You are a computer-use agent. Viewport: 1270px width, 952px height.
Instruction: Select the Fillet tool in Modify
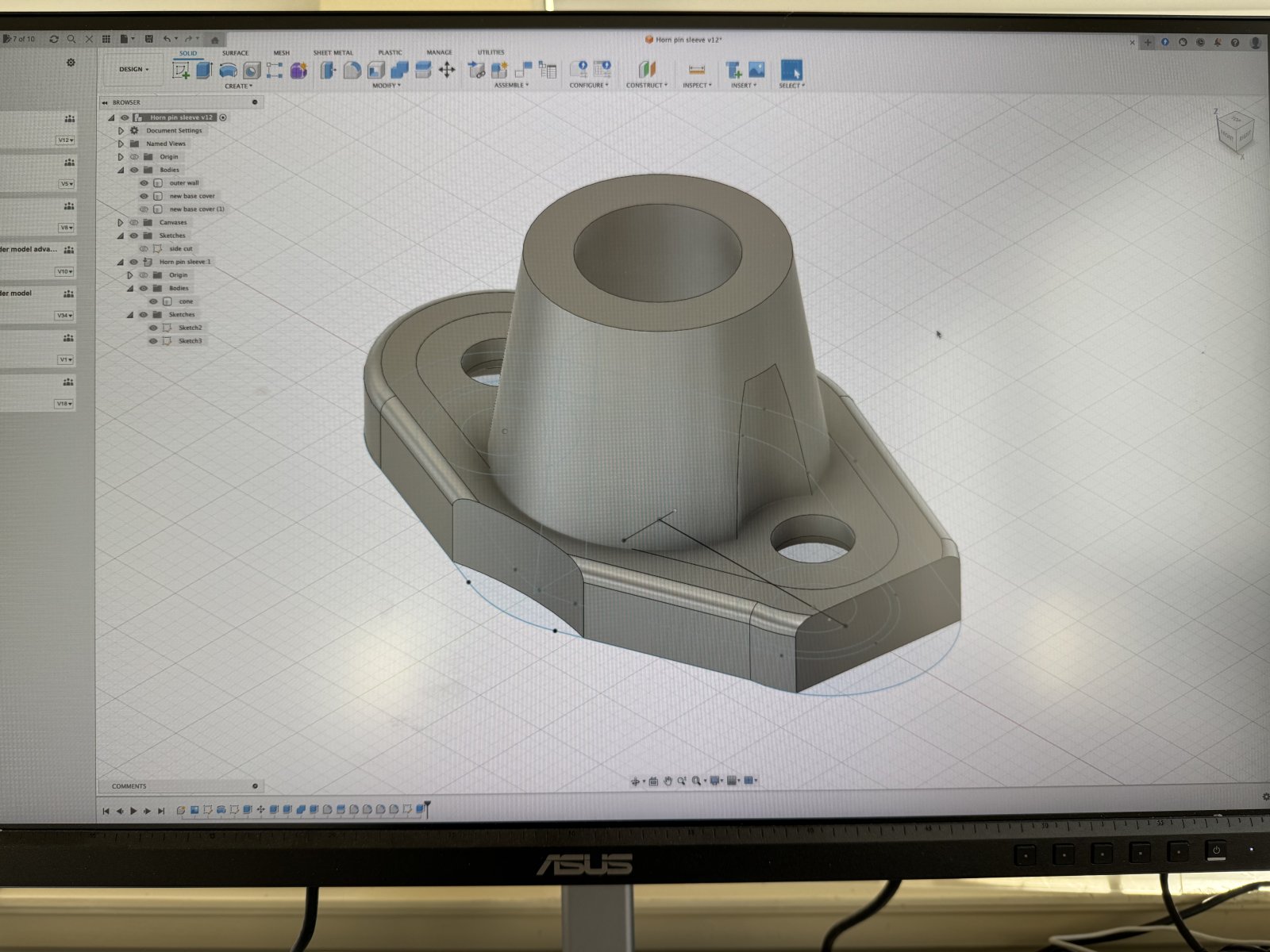point(352,71)
